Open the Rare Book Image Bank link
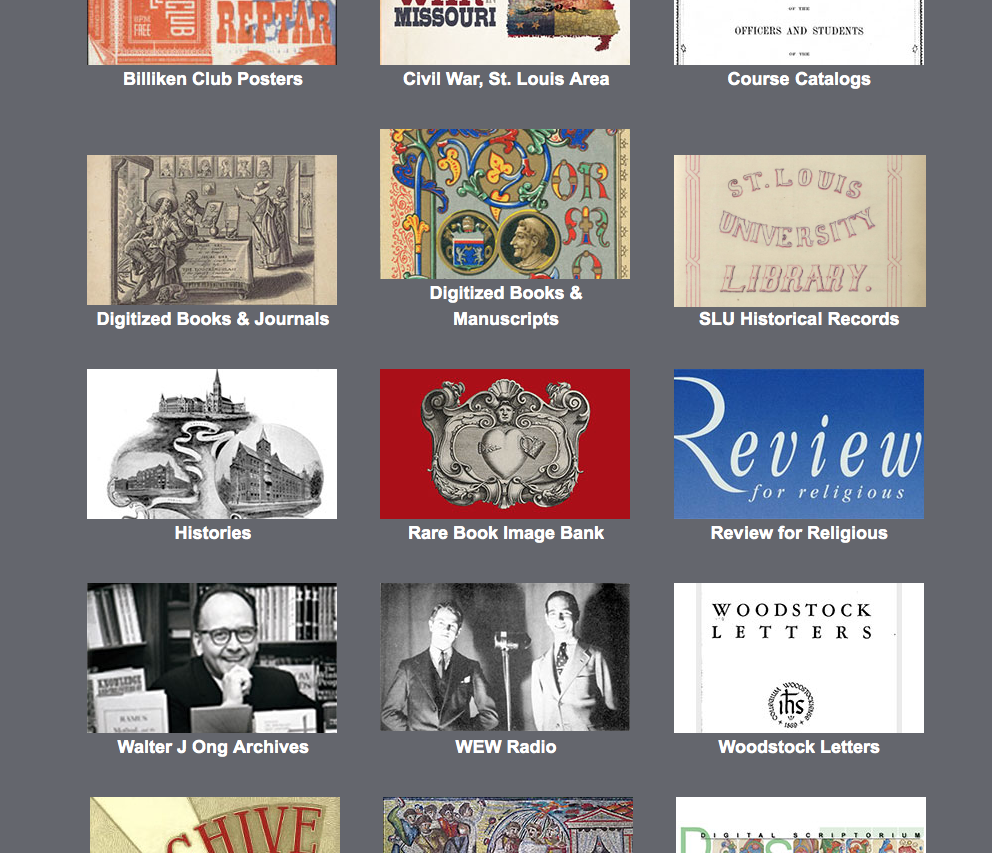Image resolution: width=992 pixels, height=853 pixels. pos(505,533)
